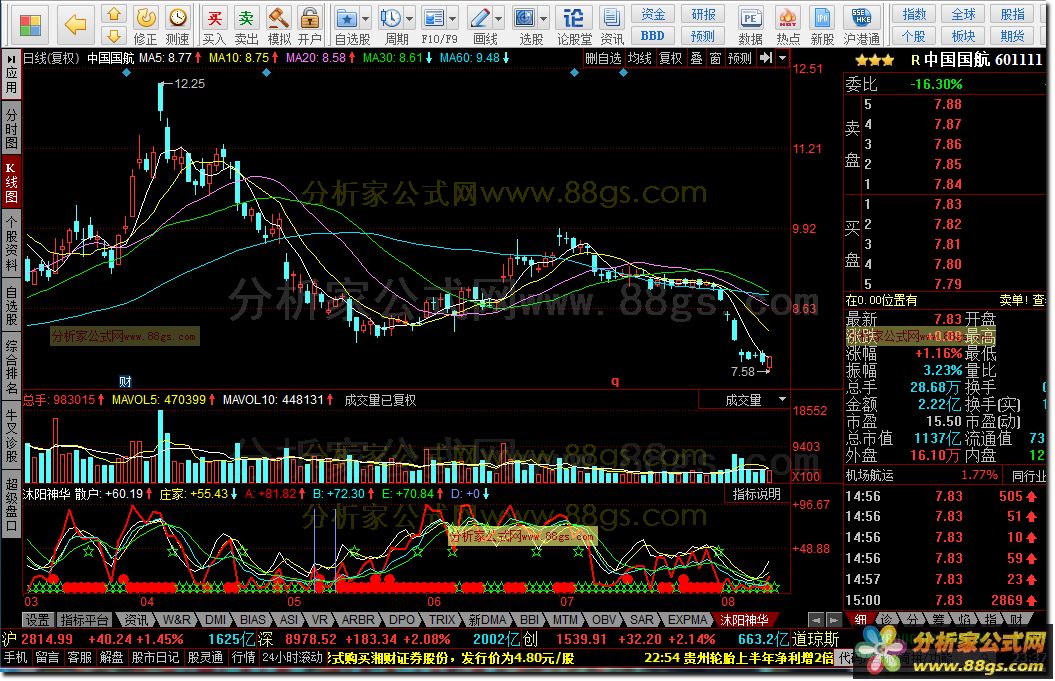Expand the 选股 dropdown arrow
This screenshot has width=1055, height=681.
(x=544, y=19)
